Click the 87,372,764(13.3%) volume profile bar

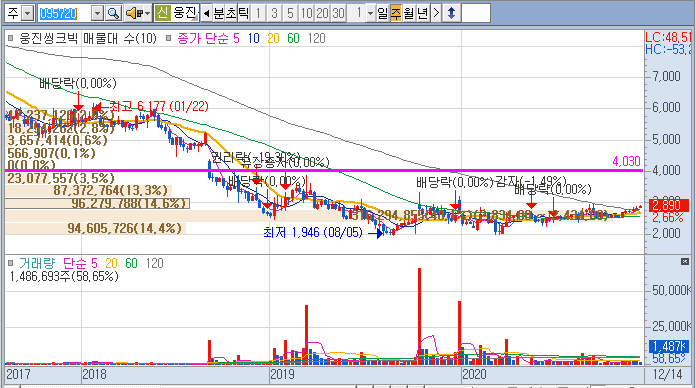(88, 190)
